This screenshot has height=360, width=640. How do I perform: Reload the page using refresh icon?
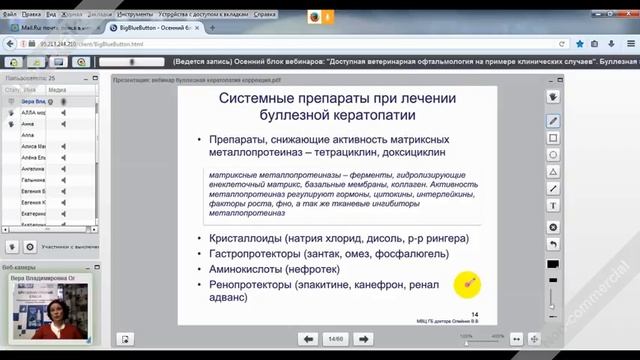[562, 44]
